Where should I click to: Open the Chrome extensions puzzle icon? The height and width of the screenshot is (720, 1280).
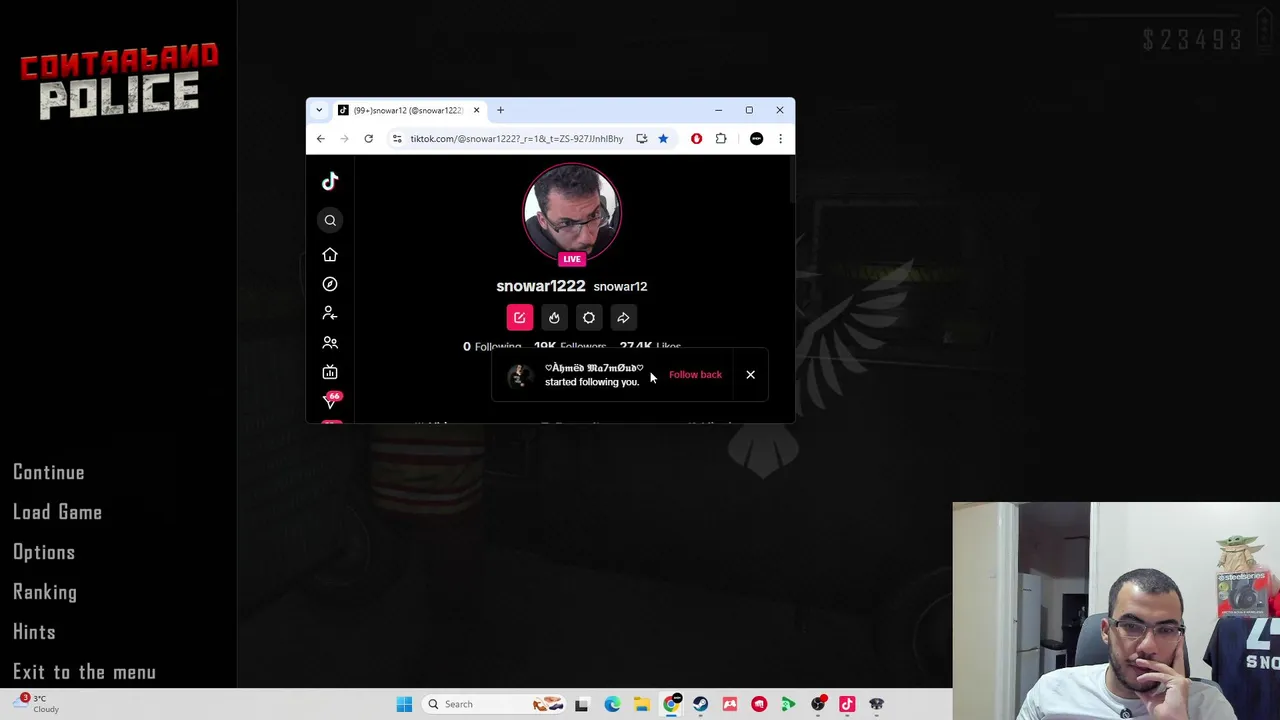click(721, 139)
